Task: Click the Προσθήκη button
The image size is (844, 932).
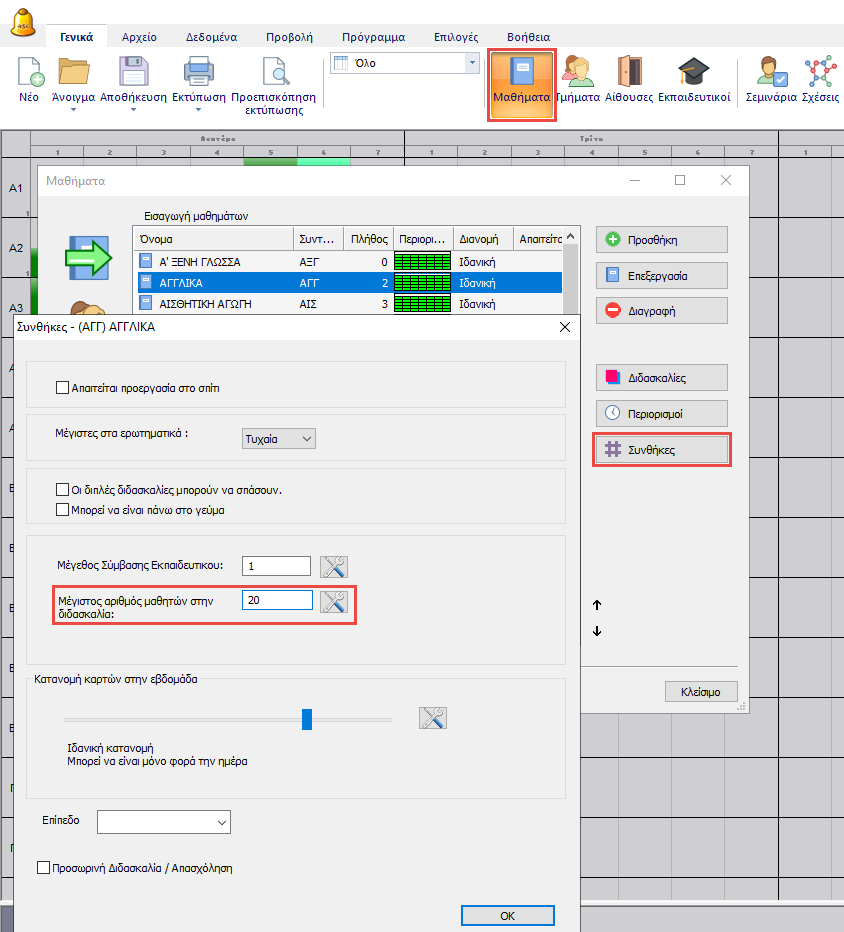Action: (661, 240)
